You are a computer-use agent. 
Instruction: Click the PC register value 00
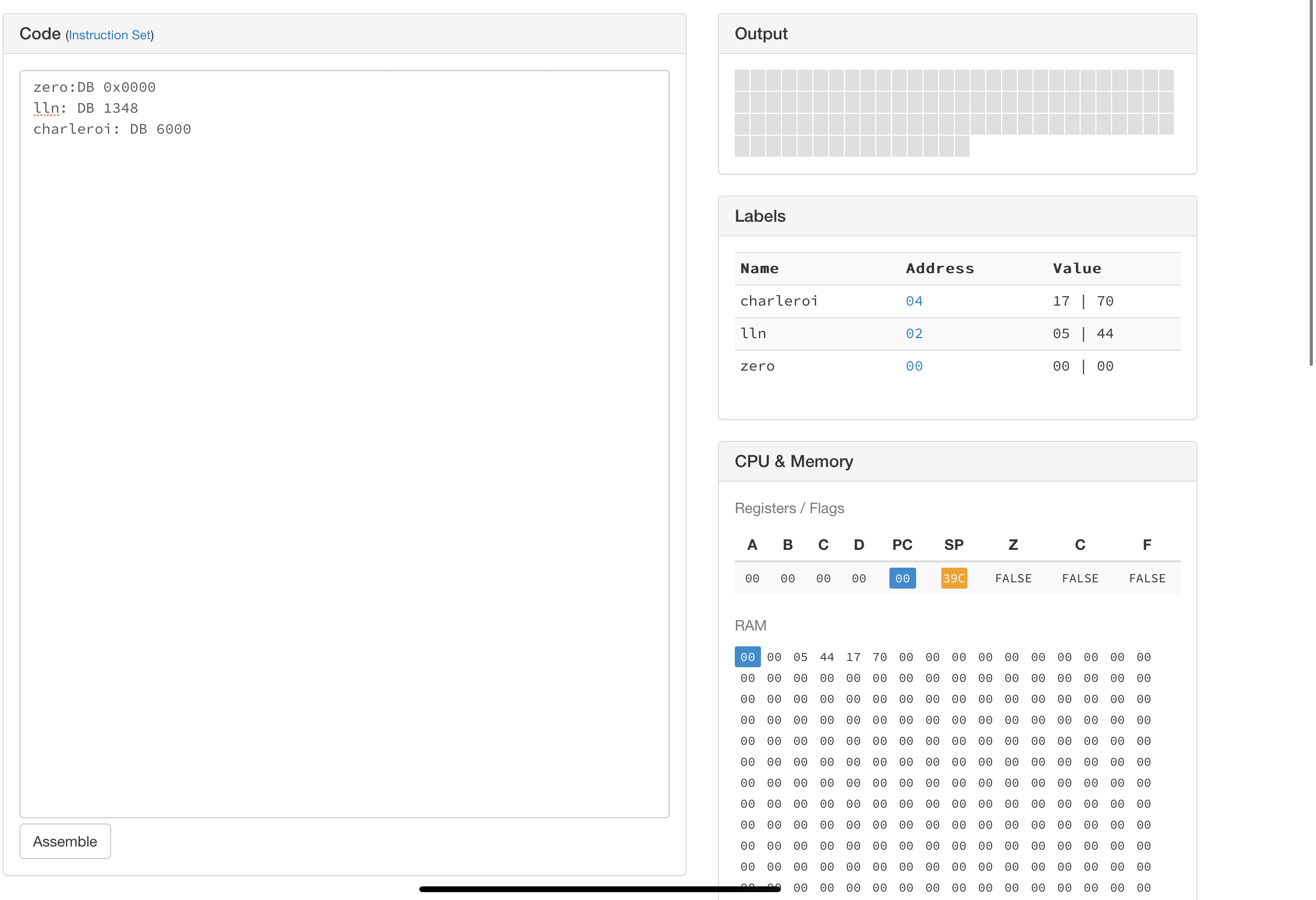pyautogui.click(x=902, y=578)
